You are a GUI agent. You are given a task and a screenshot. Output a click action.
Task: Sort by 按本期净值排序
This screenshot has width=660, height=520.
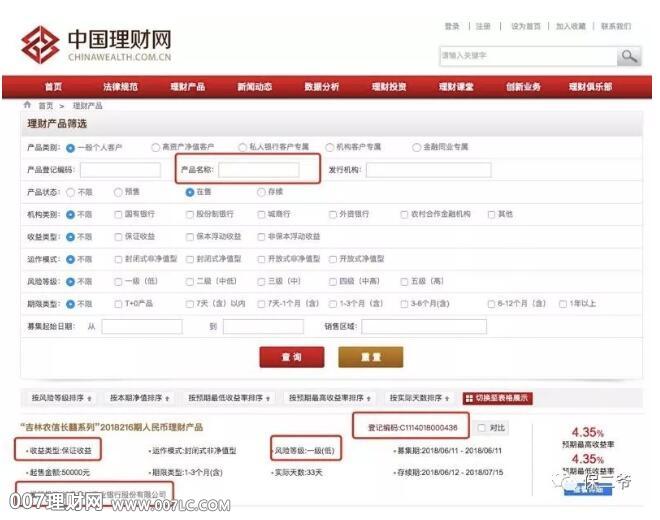coord(140,398)
